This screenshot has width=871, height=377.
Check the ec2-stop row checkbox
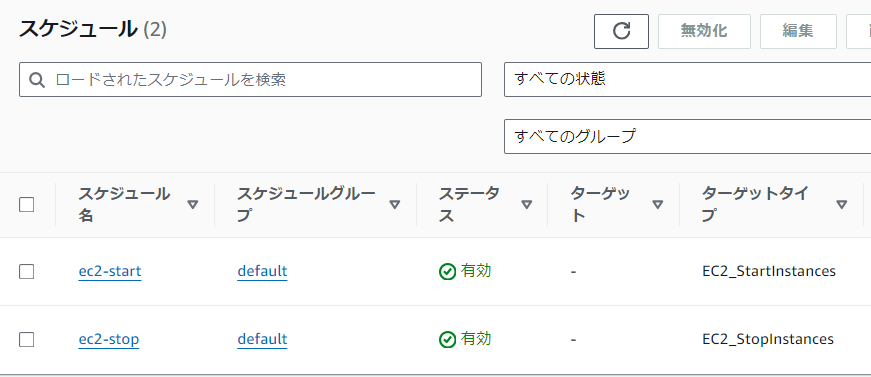tap(27, 339)
